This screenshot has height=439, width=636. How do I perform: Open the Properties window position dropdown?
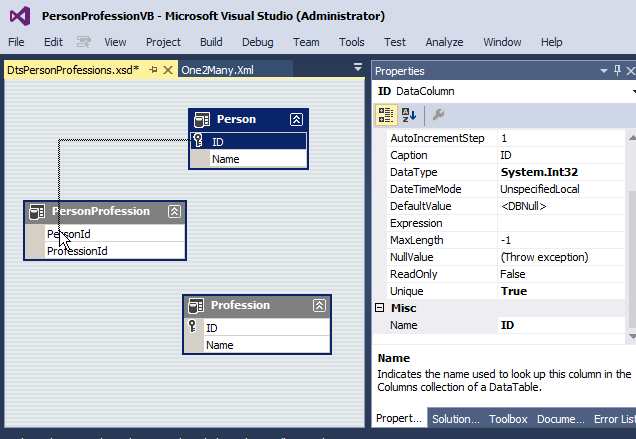tap(604, 71)
